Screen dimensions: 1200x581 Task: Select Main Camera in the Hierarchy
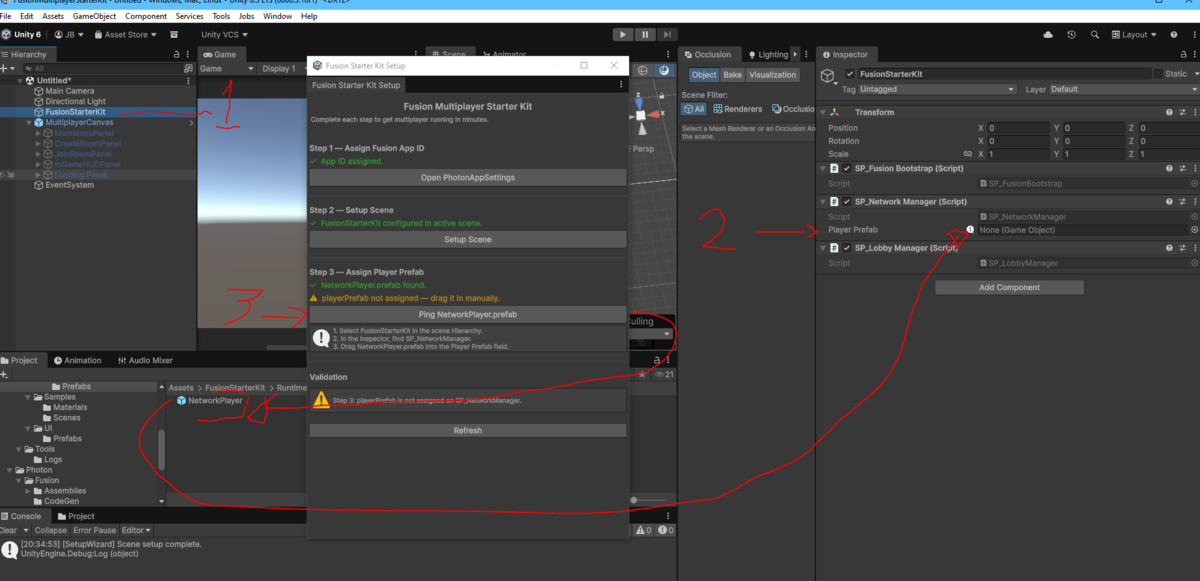[69, 91]
